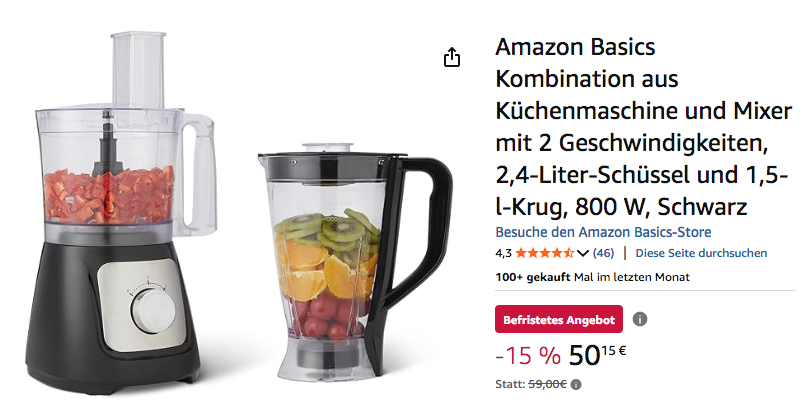807x407 pixels.
Task: Click the orange star rating icons
Action: click(545, 253)
